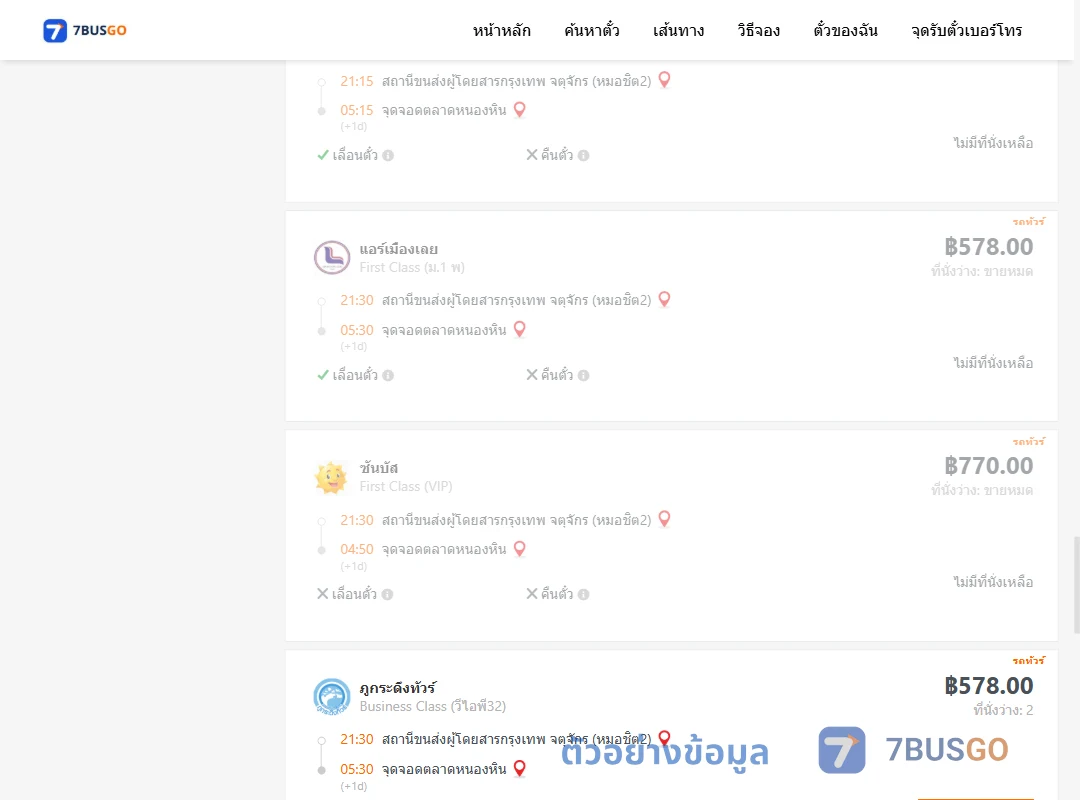This screenshot has height=800, width=1080.
Task: Click the 05:15 arrival time
Action: click(357, 110)
